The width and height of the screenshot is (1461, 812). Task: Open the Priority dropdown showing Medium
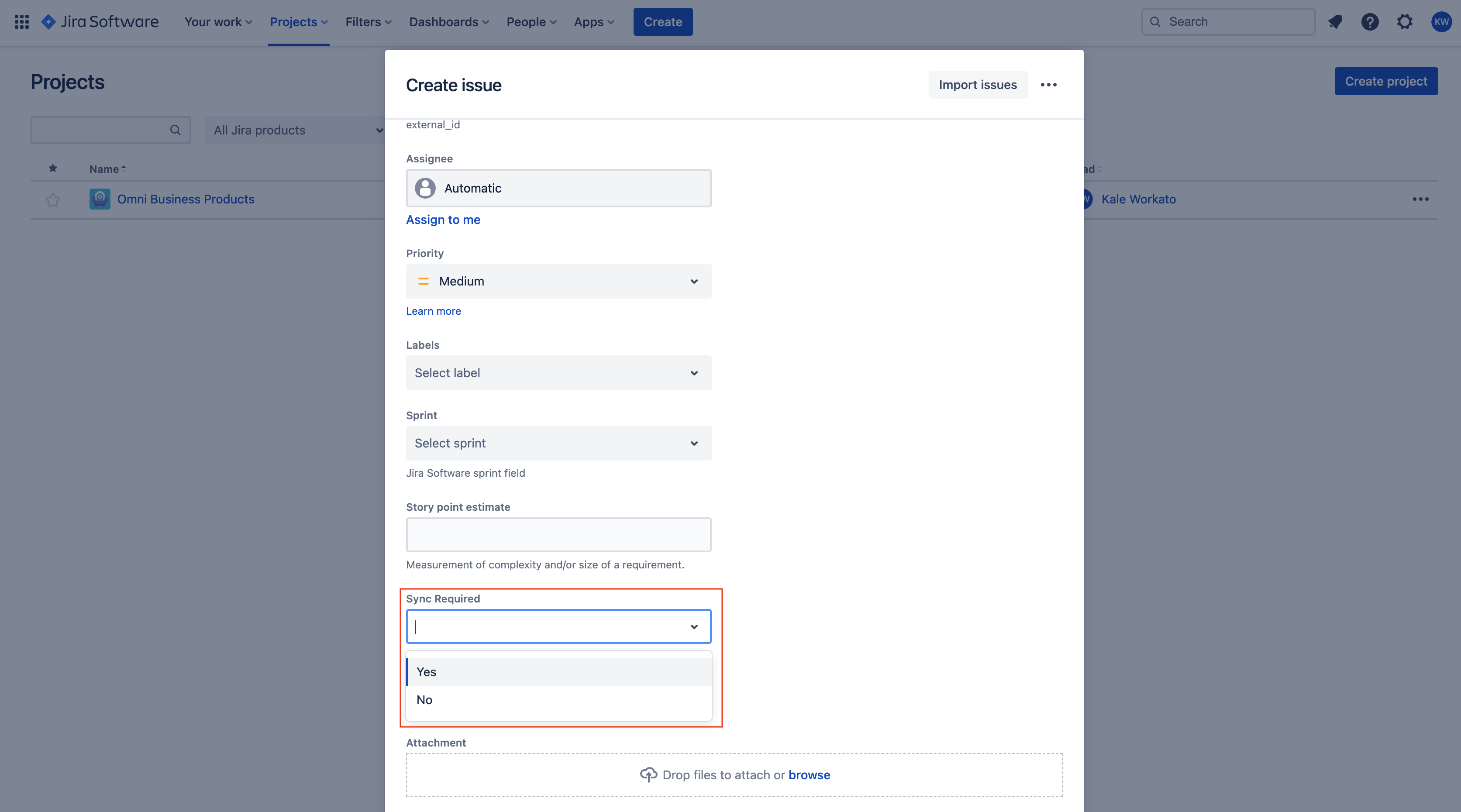point(558,281)
